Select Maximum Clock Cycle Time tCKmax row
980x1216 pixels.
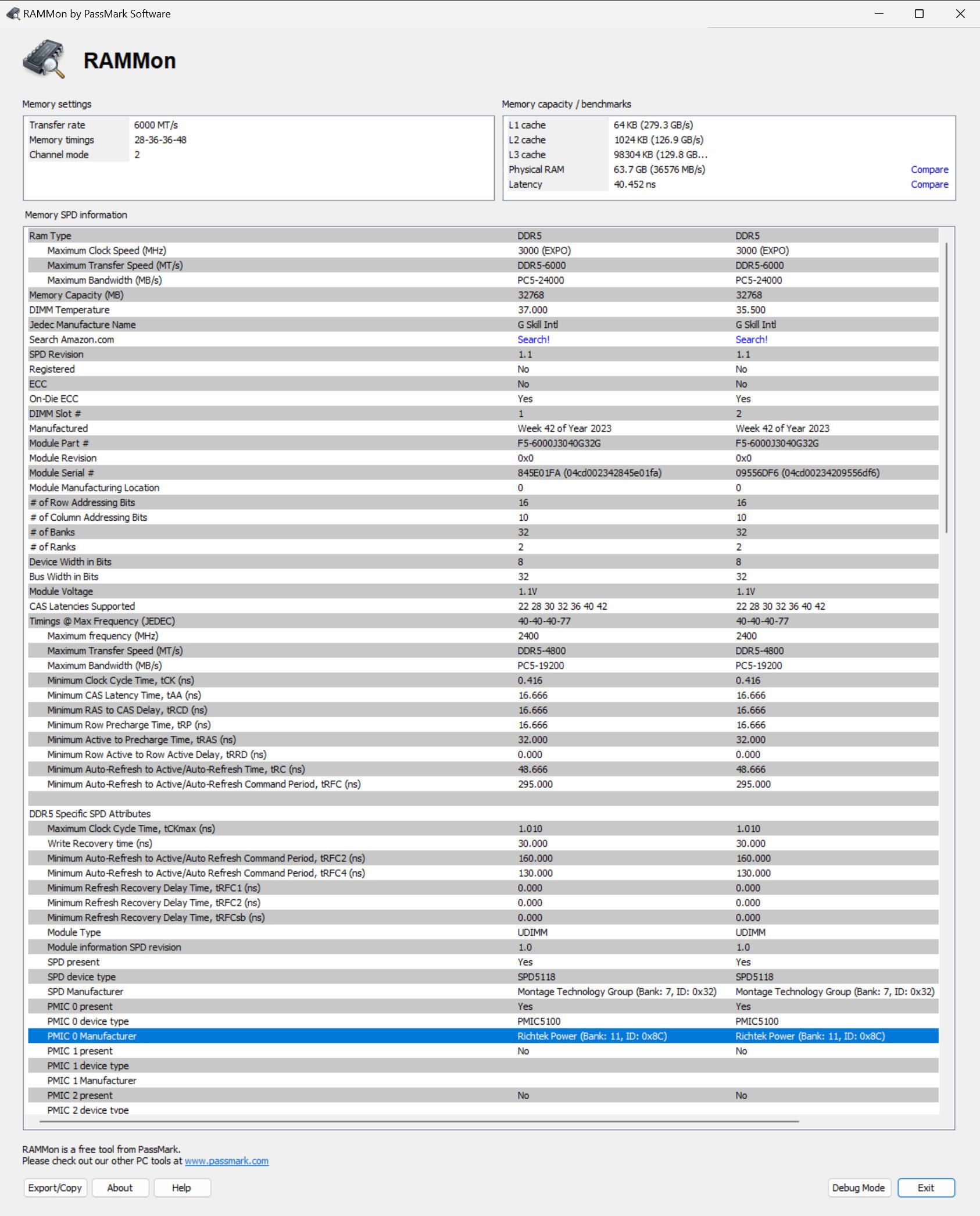(483, 828)
